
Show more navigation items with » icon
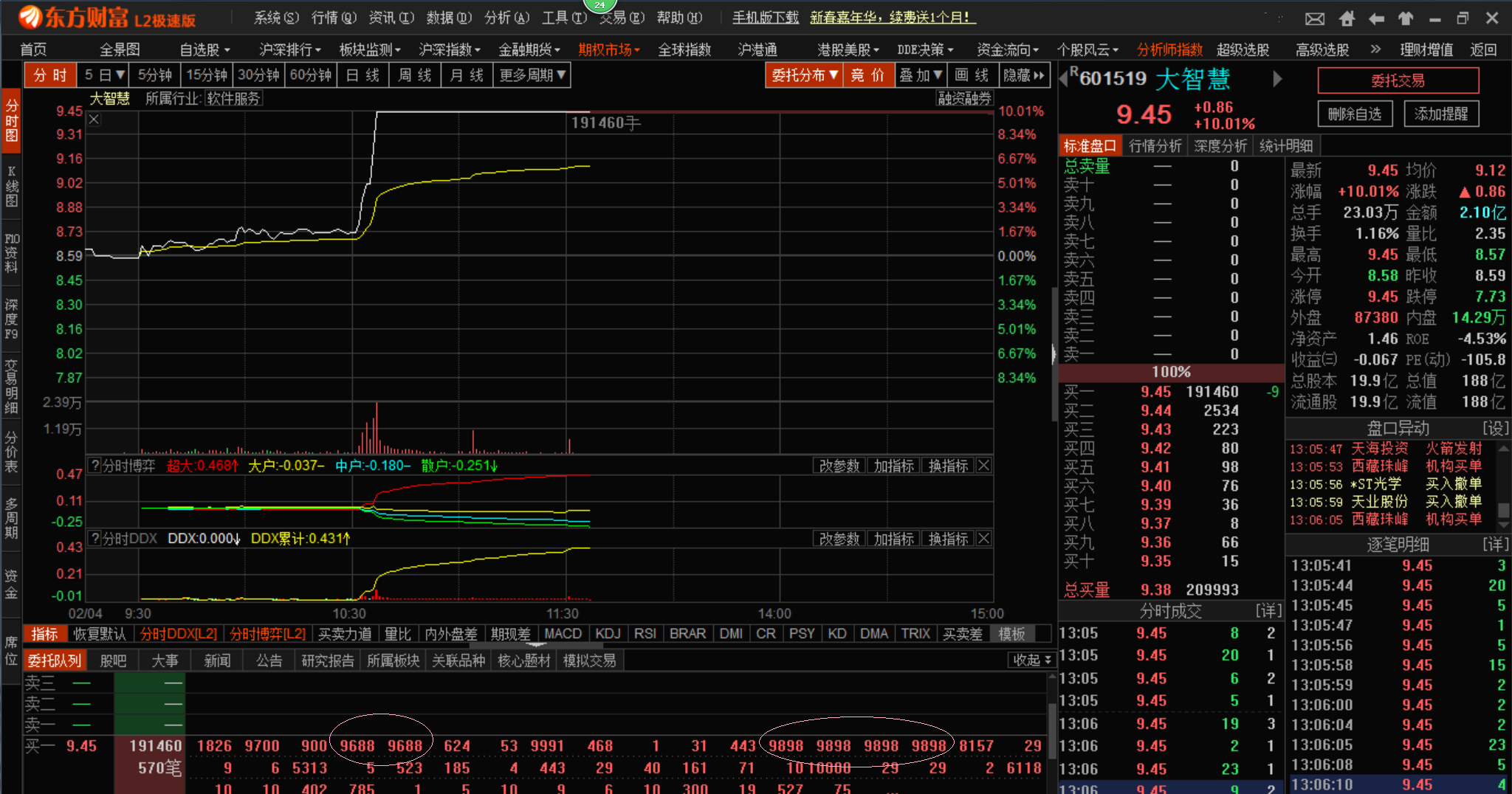(1375, 49)
